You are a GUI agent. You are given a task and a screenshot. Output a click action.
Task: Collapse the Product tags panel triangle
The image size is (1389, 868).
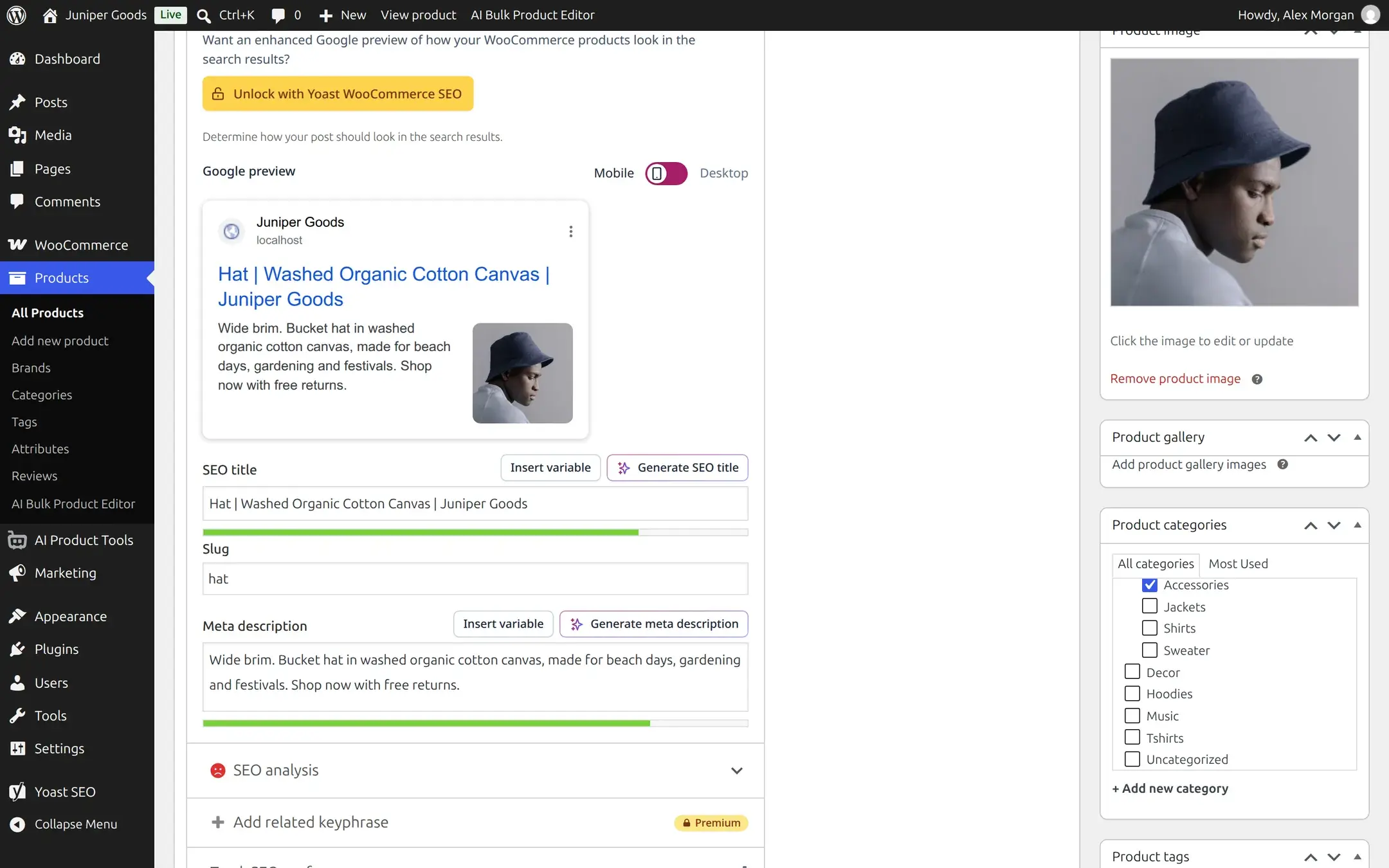[1357, 856]
